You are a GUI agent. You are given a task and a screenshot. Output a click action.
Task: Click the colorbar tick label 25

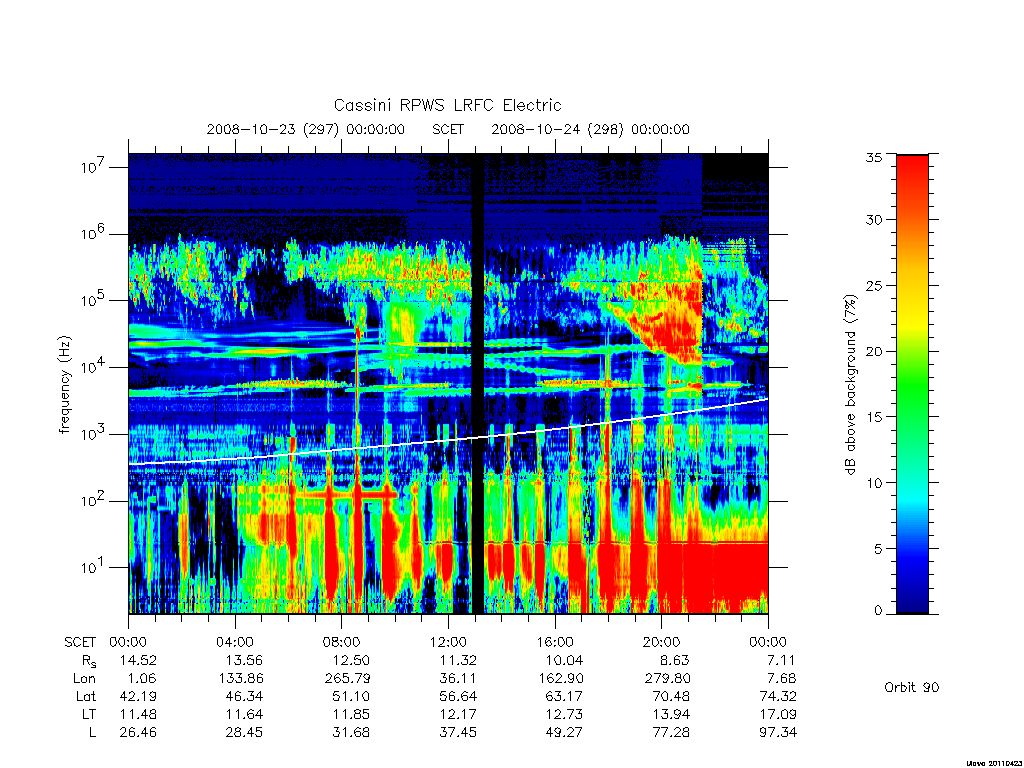pos(873,285)
